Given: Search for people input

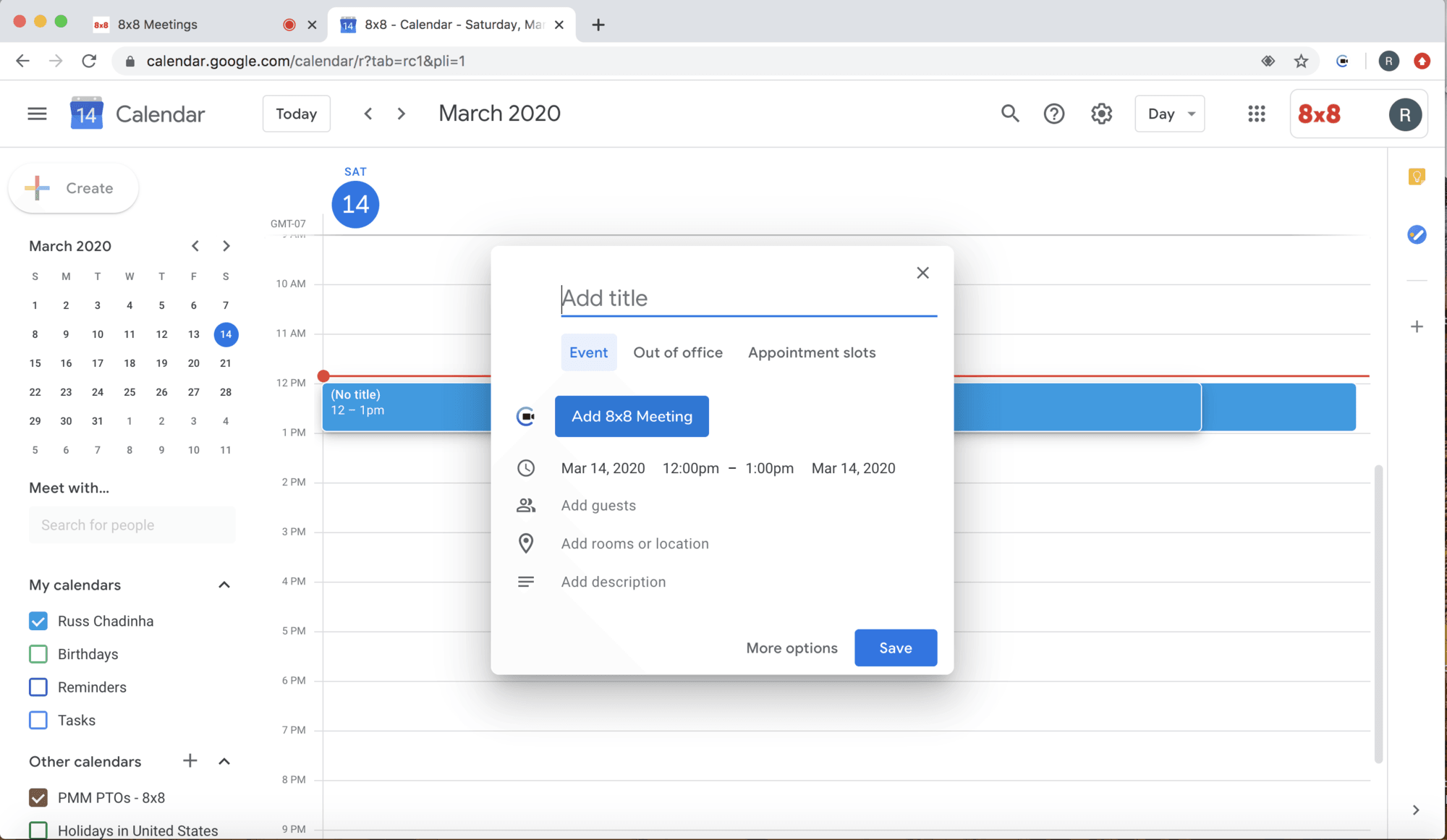Looking at the screenshot, I should point(132,525).
